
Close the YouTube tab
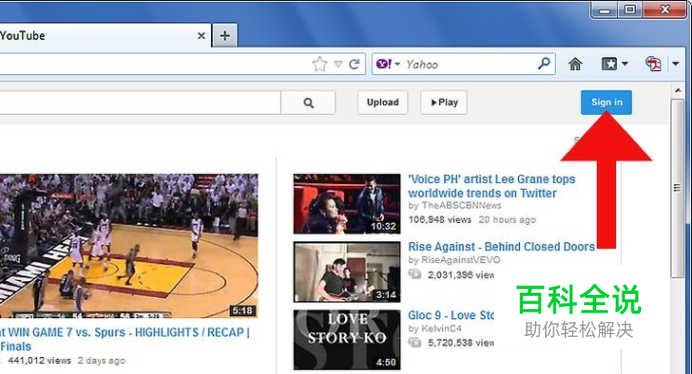201,36
